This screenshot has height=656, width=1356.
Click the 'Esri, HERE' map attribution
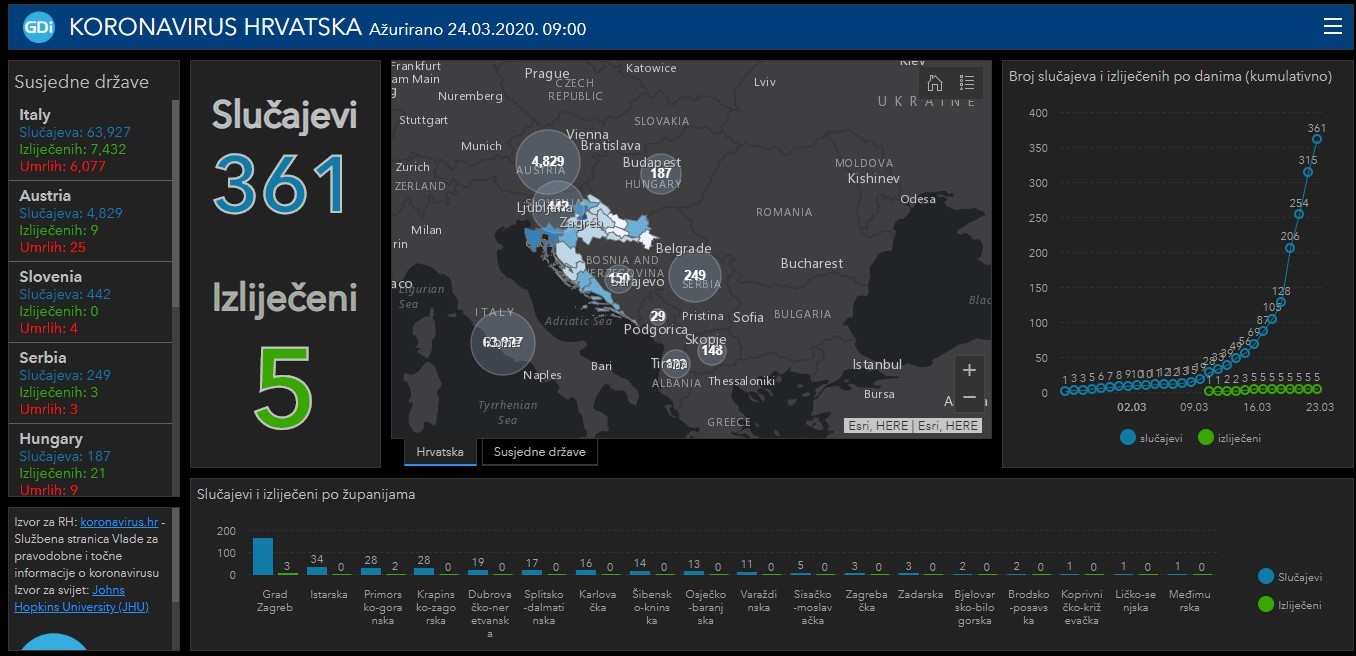(913, 426)
